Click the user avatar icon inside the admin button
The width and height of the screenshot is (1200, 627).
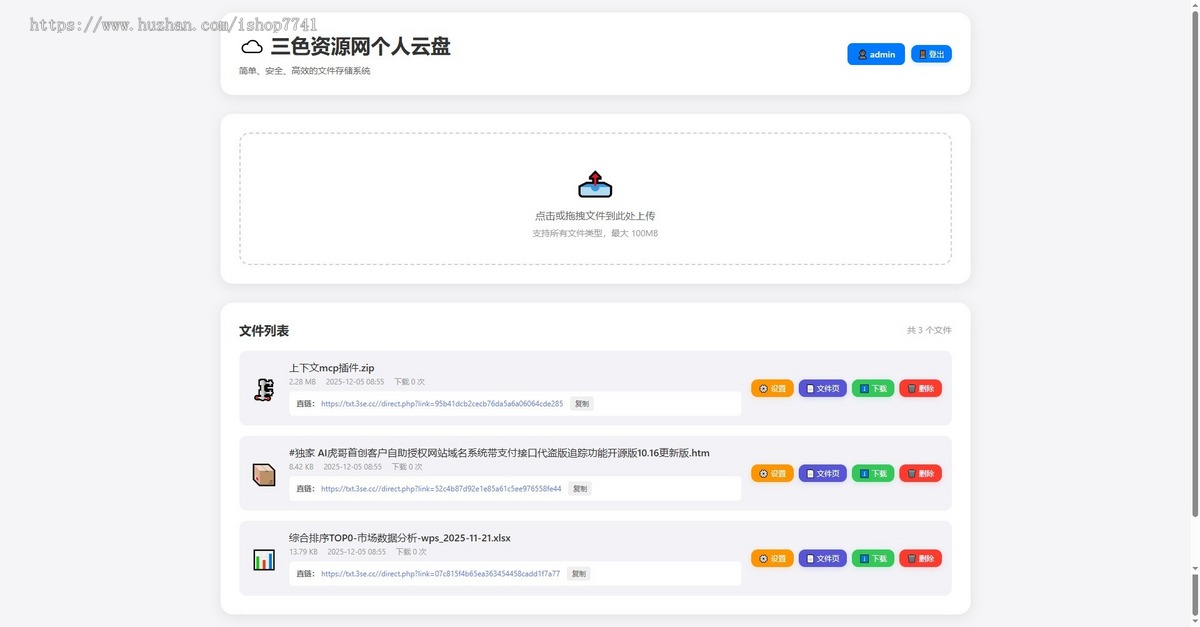click(862, 54)
